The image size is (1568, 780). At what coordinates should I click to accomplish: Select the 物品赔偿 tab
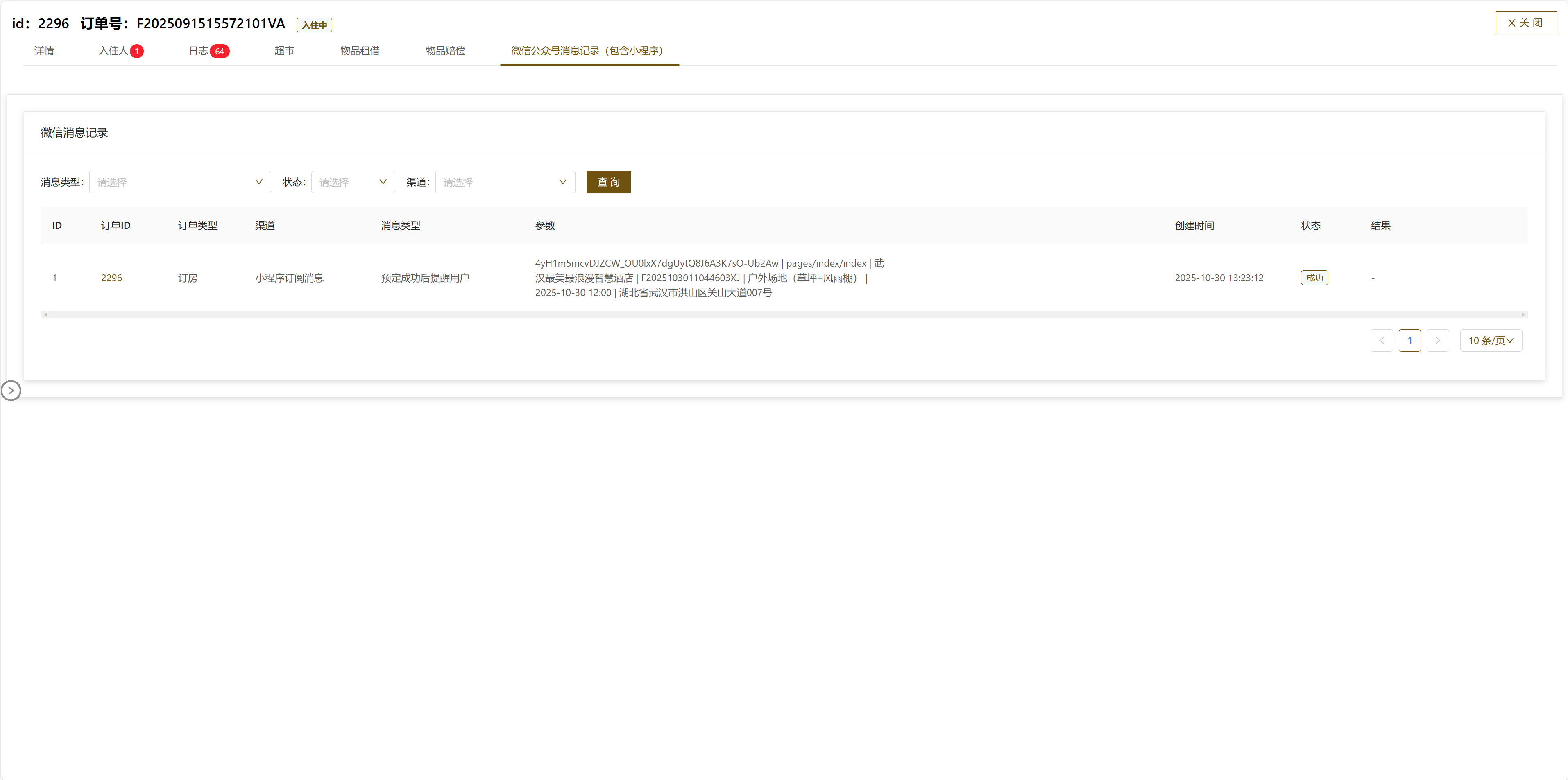point(445,50)
